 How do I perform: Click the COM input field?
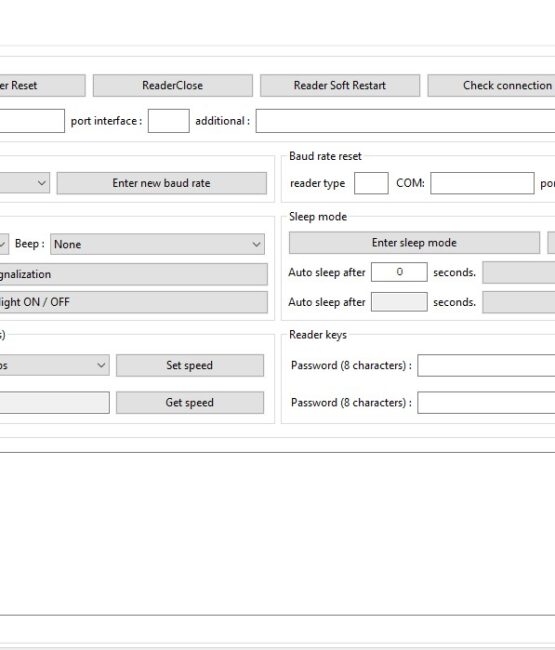pyautogui.click(x=482, y=183)
